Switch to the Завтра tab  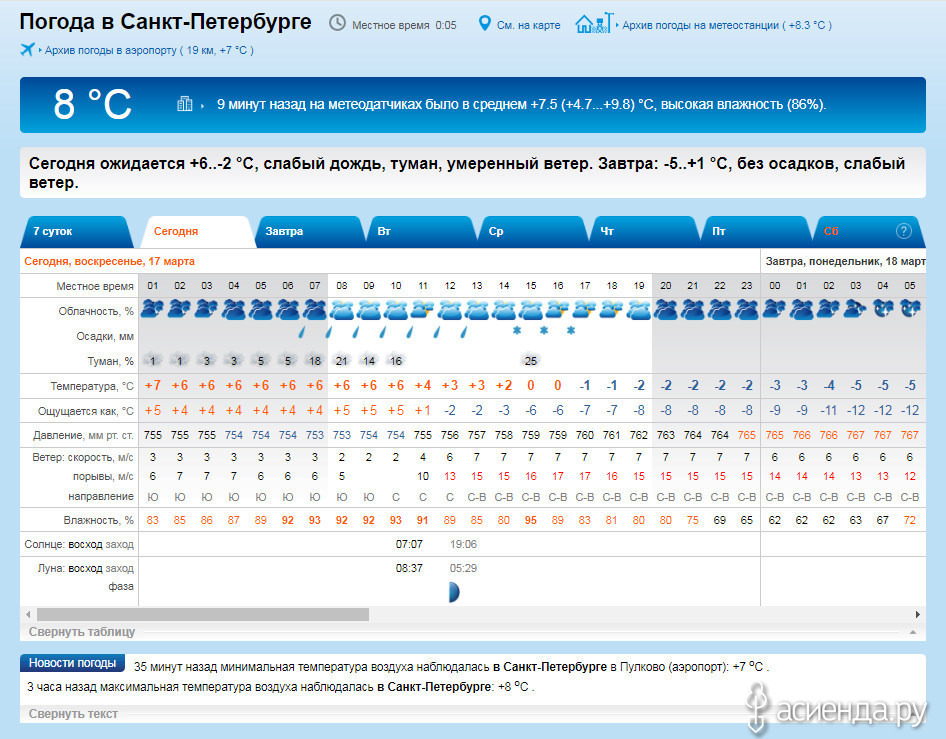pyautogui.click(x=309, y=231)
